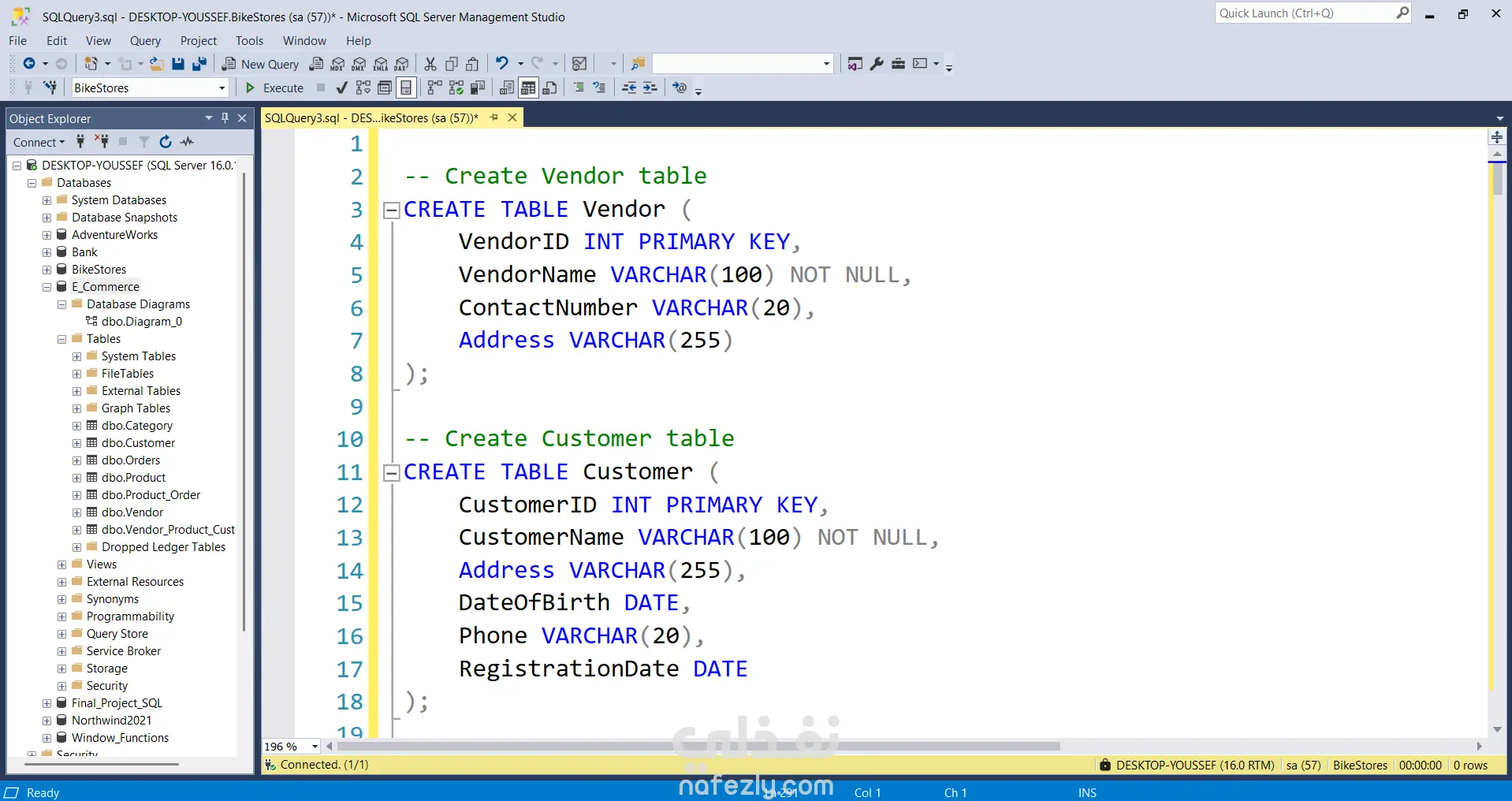The height and width of the screenshot is (801, 1512).
Task: Click the Activity Monitor icon
Action: tap(579, 64)
